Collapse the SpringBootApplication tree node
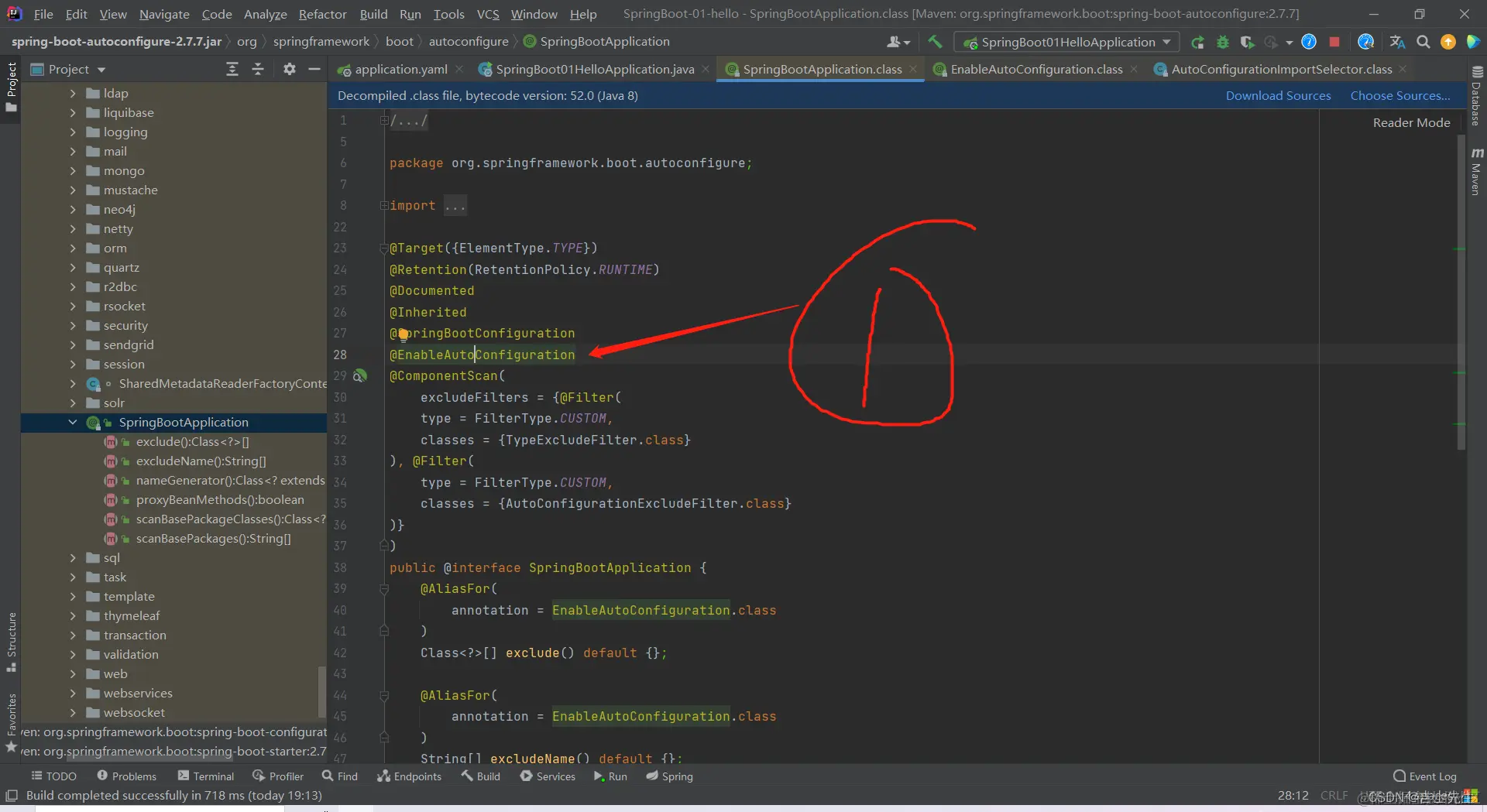The image size is (1487, 812). [73, 422]
